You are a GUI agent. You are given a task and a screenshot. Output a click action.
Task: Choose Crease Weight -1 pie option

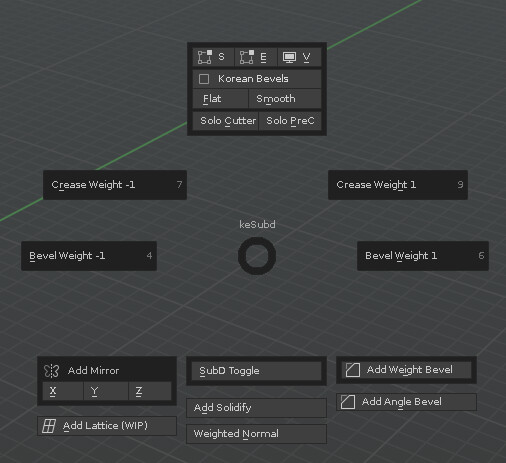115,185
